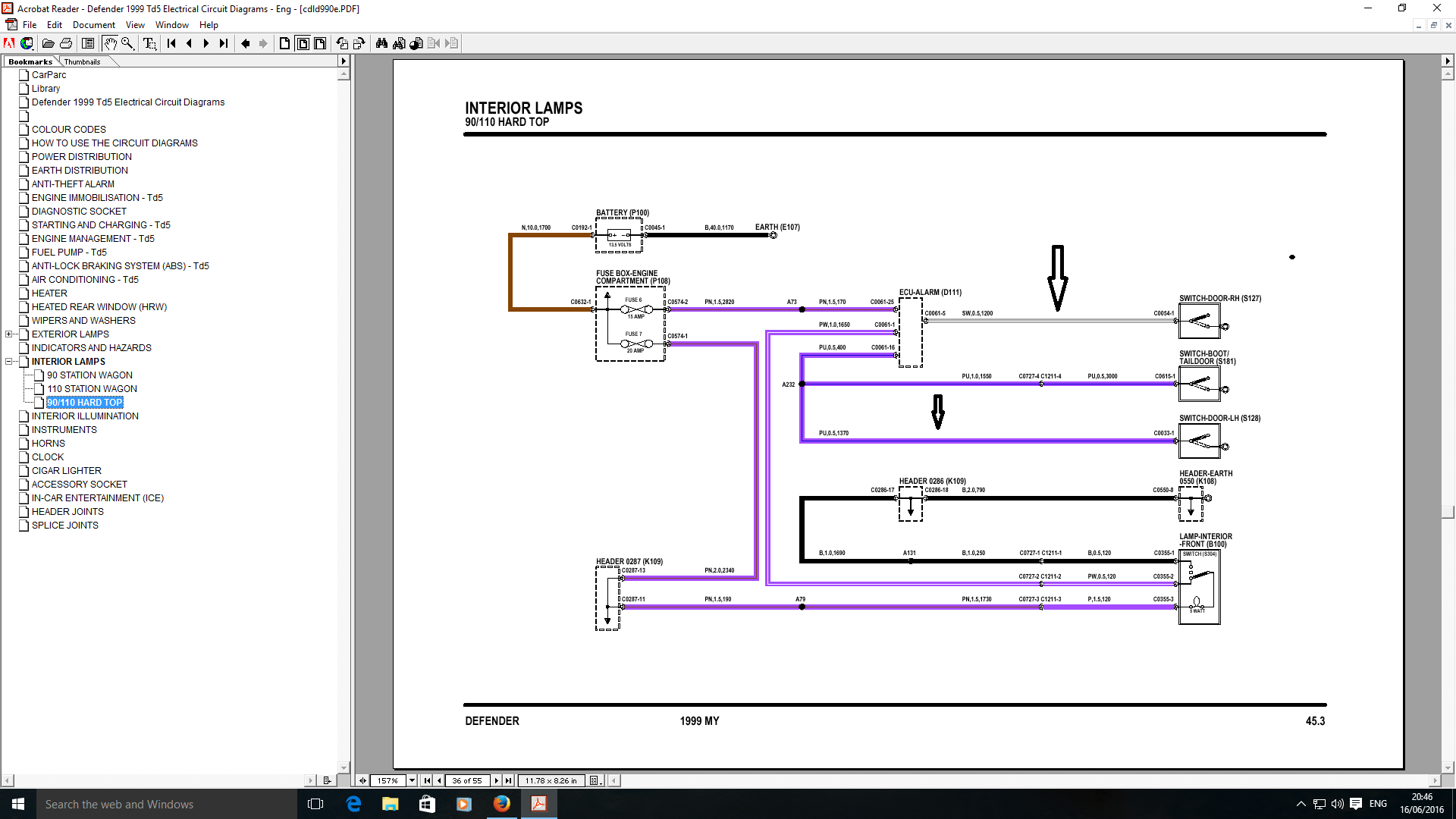Select the 90/110 HARD TOP bookmark
This screenshot has width=1456, height=819.
[x=84, y=402]
